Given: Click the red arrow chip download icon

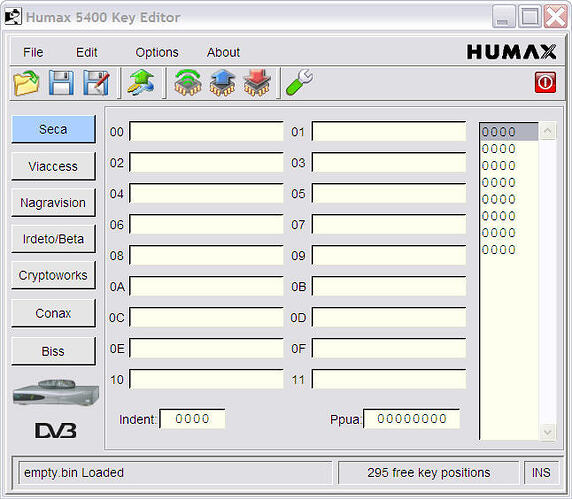Looking at the screenshot, I should [257, 83].
